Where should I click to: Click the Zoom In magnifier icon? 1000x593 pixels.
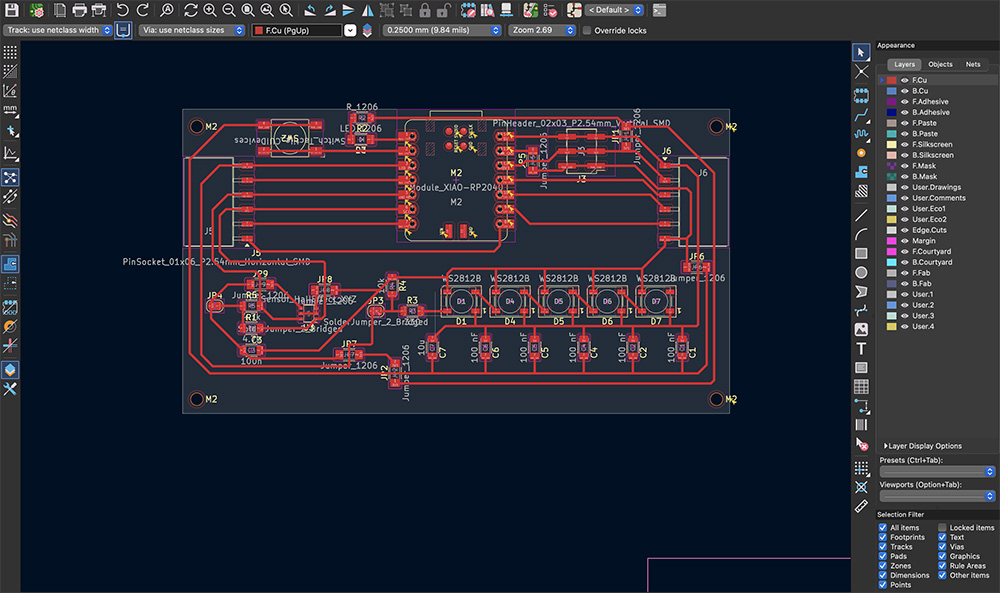point(209,10)
